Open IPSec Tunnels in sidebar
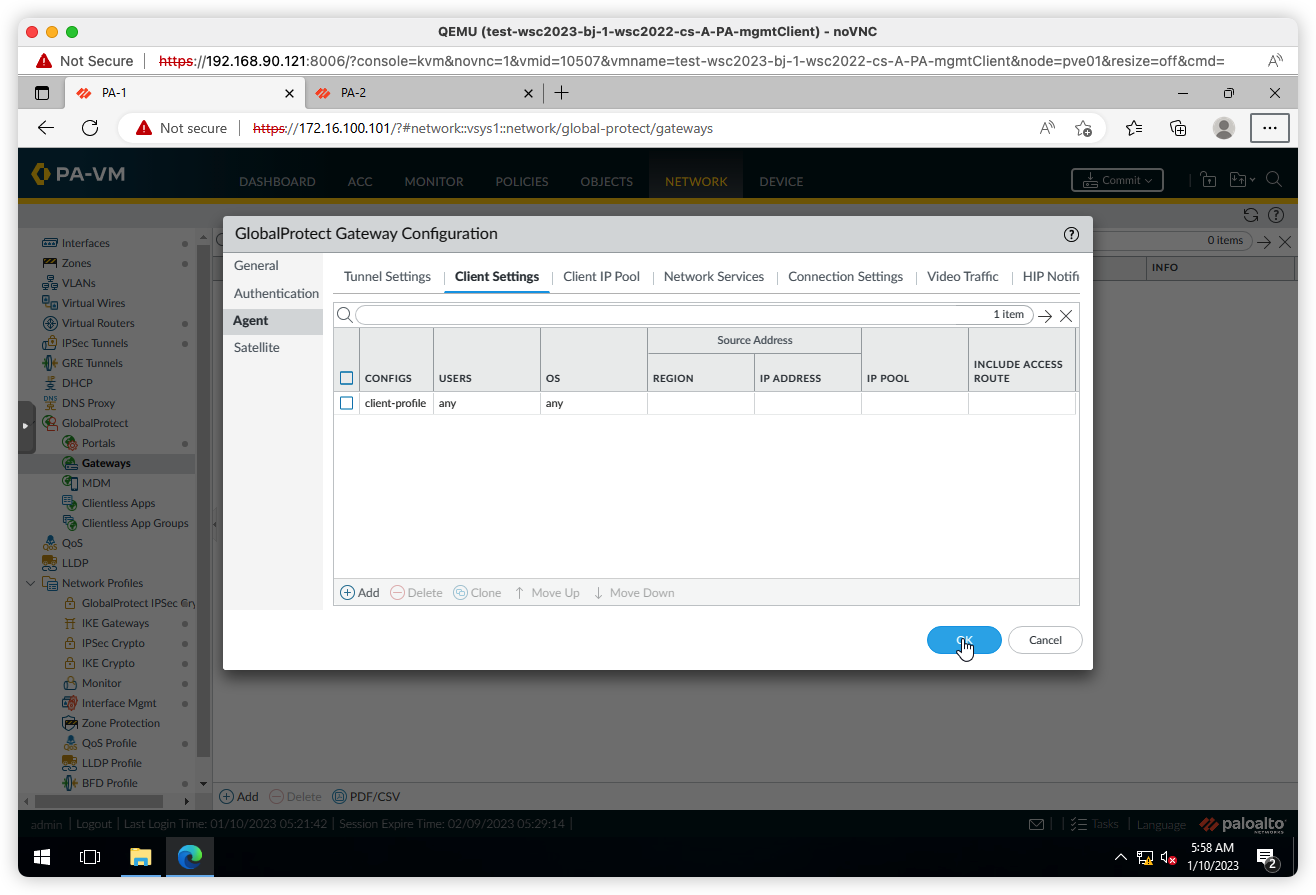Viewport: 1316px width, 895px height. point(94,343)
